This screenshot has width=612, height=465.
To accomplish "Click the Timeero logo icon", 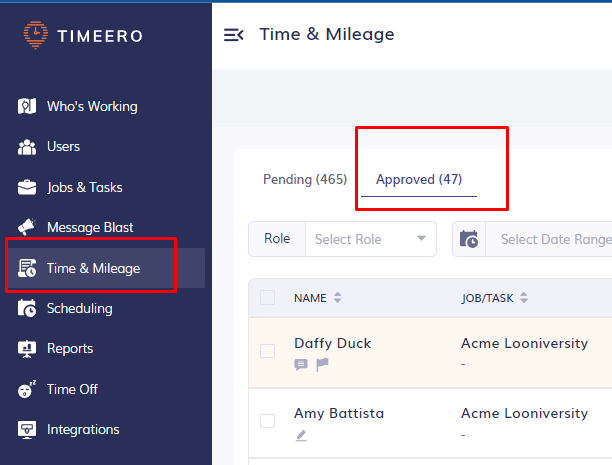I will tap(36, 35).
